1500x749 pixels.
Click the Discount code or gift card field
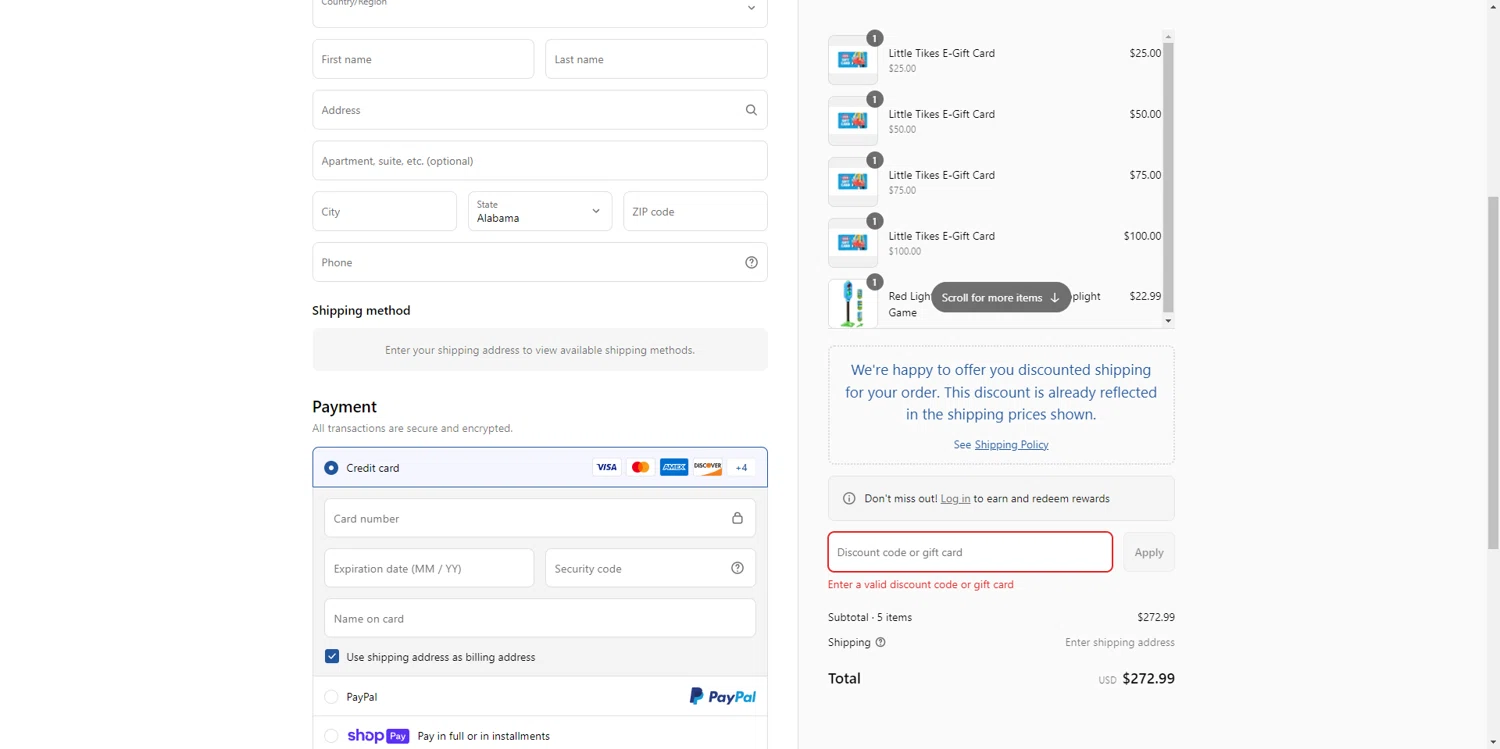click(x=970, y=552)
